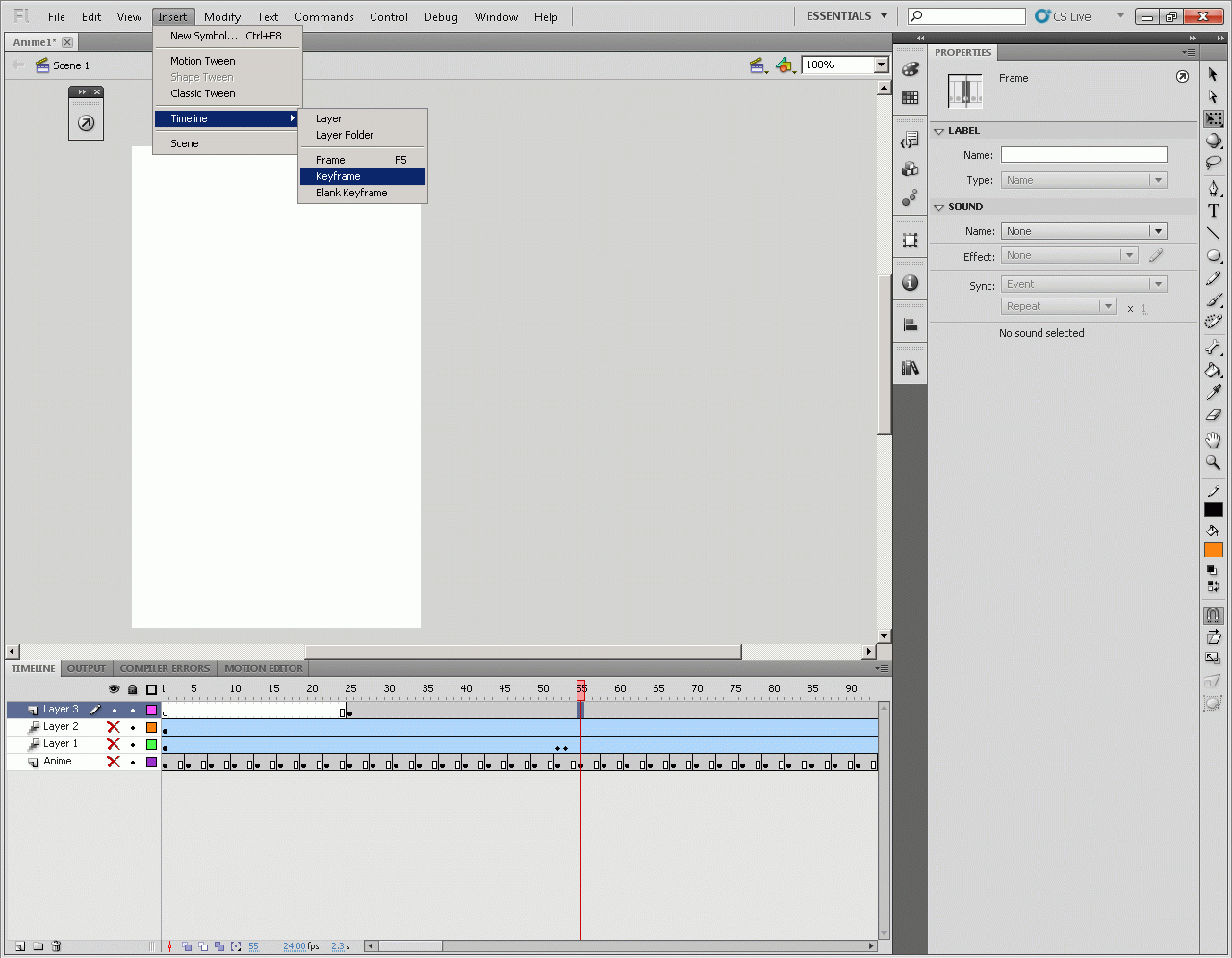Pick the orange fill color swatch
1232x958 pixels.
pos(1213,551)
